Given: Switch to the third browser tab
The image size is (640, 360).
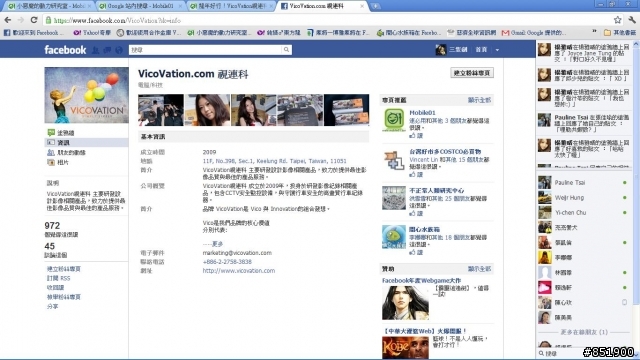Looking at the screenshot, I should click(231, 6).
